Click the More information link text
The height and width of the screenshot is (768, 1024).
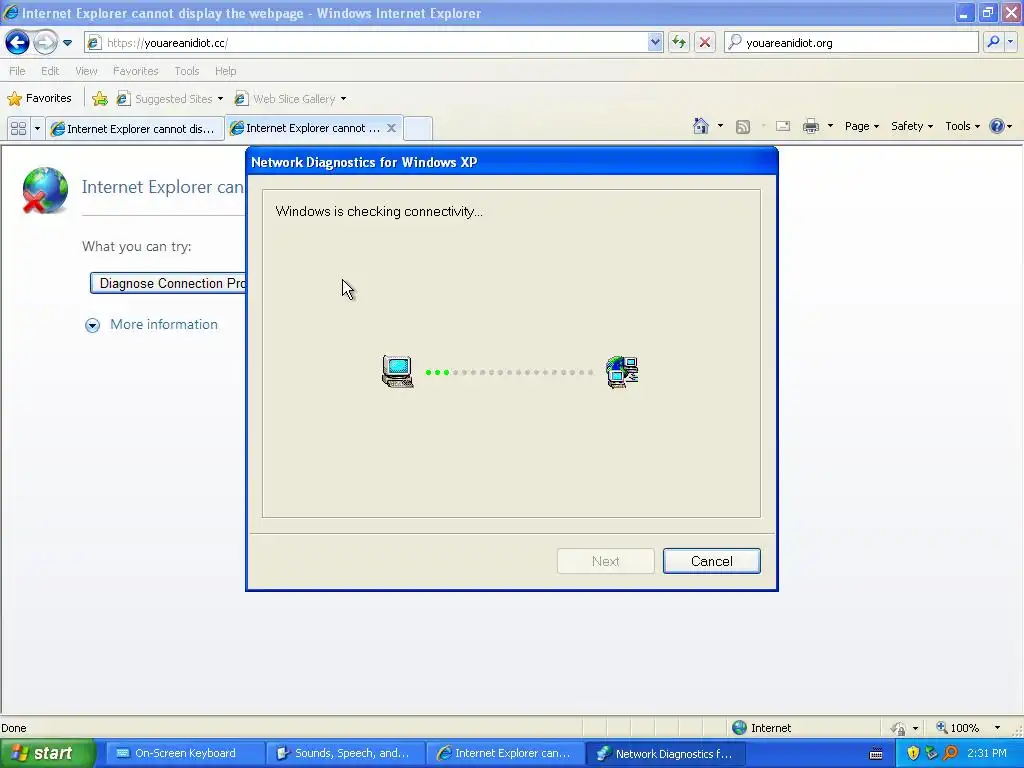[x=164, y=325]
